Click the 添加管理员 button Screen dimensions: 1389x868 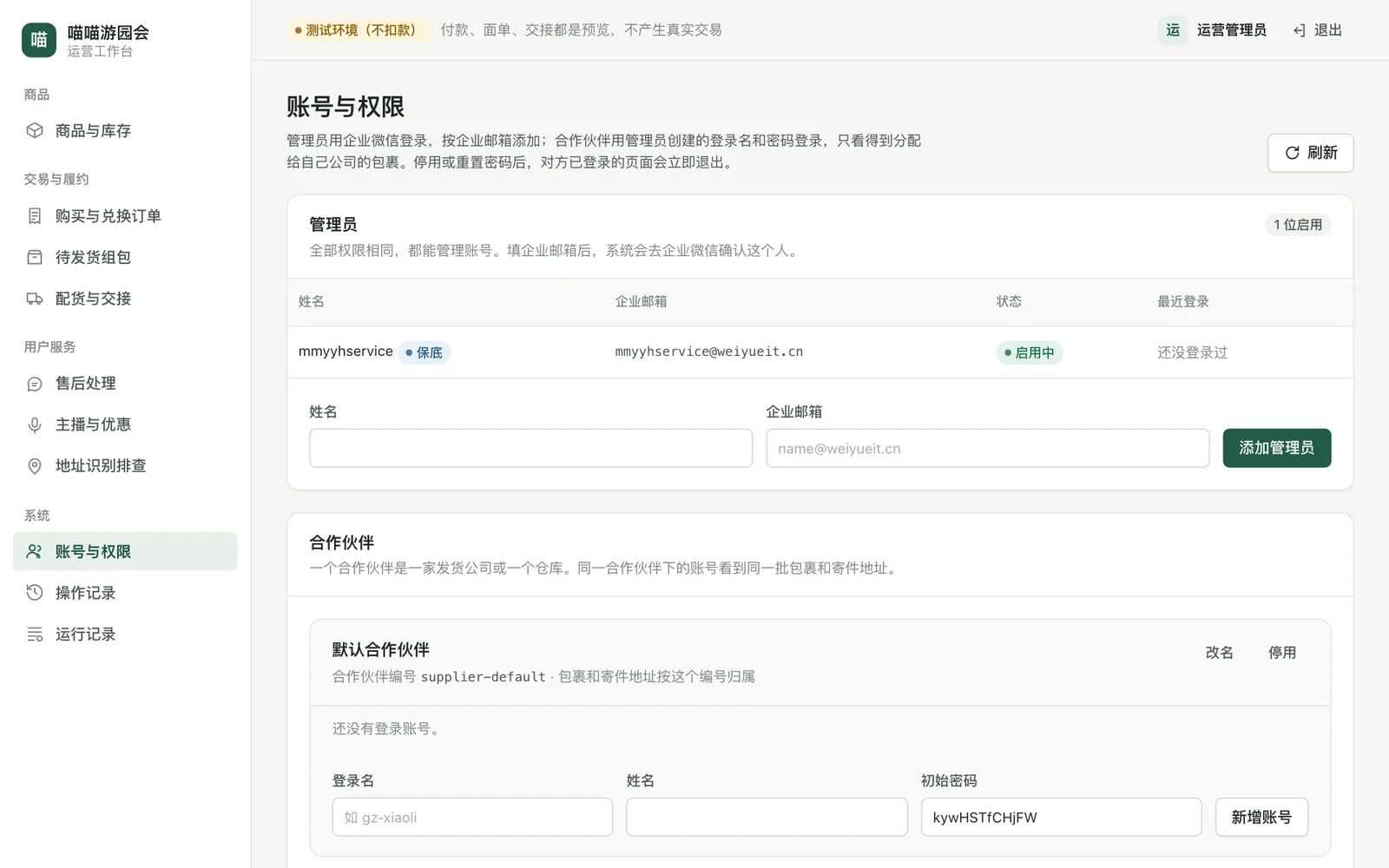pos(1276,448)
